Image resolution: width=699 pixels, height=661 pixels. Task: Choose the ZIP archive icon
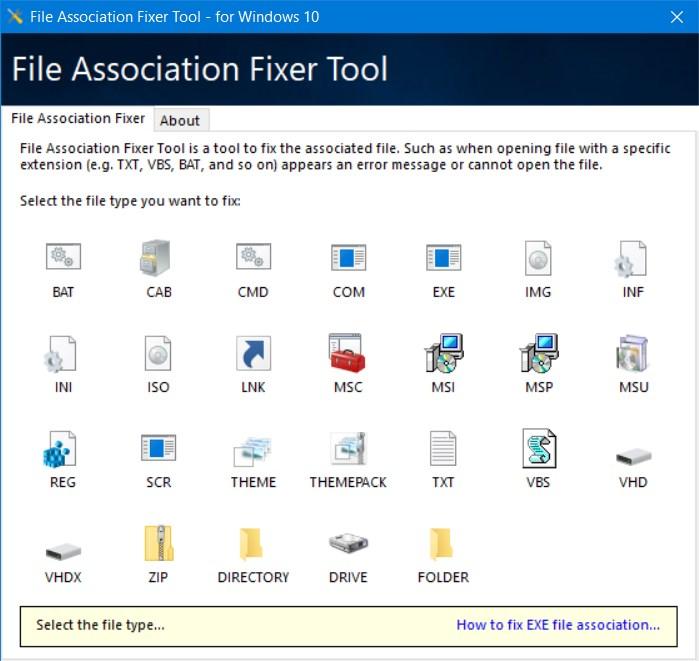tap(159, 543)
